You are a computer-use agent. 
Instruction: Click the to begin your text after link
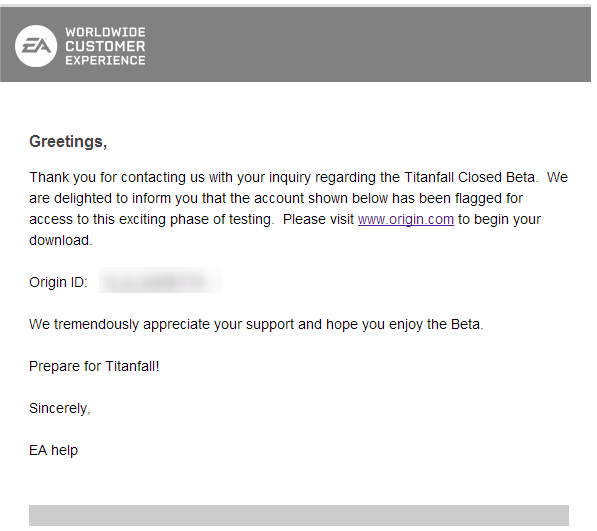(x=499, y=219)
